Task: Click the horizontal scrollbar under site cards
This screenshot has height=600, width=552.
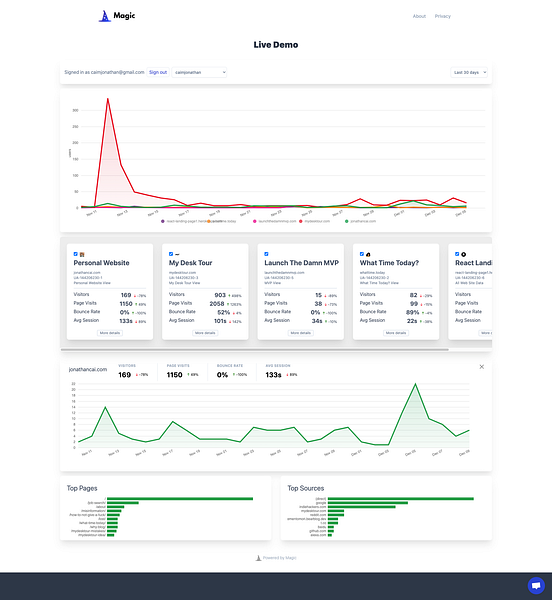Action: [x=254, y=350]
